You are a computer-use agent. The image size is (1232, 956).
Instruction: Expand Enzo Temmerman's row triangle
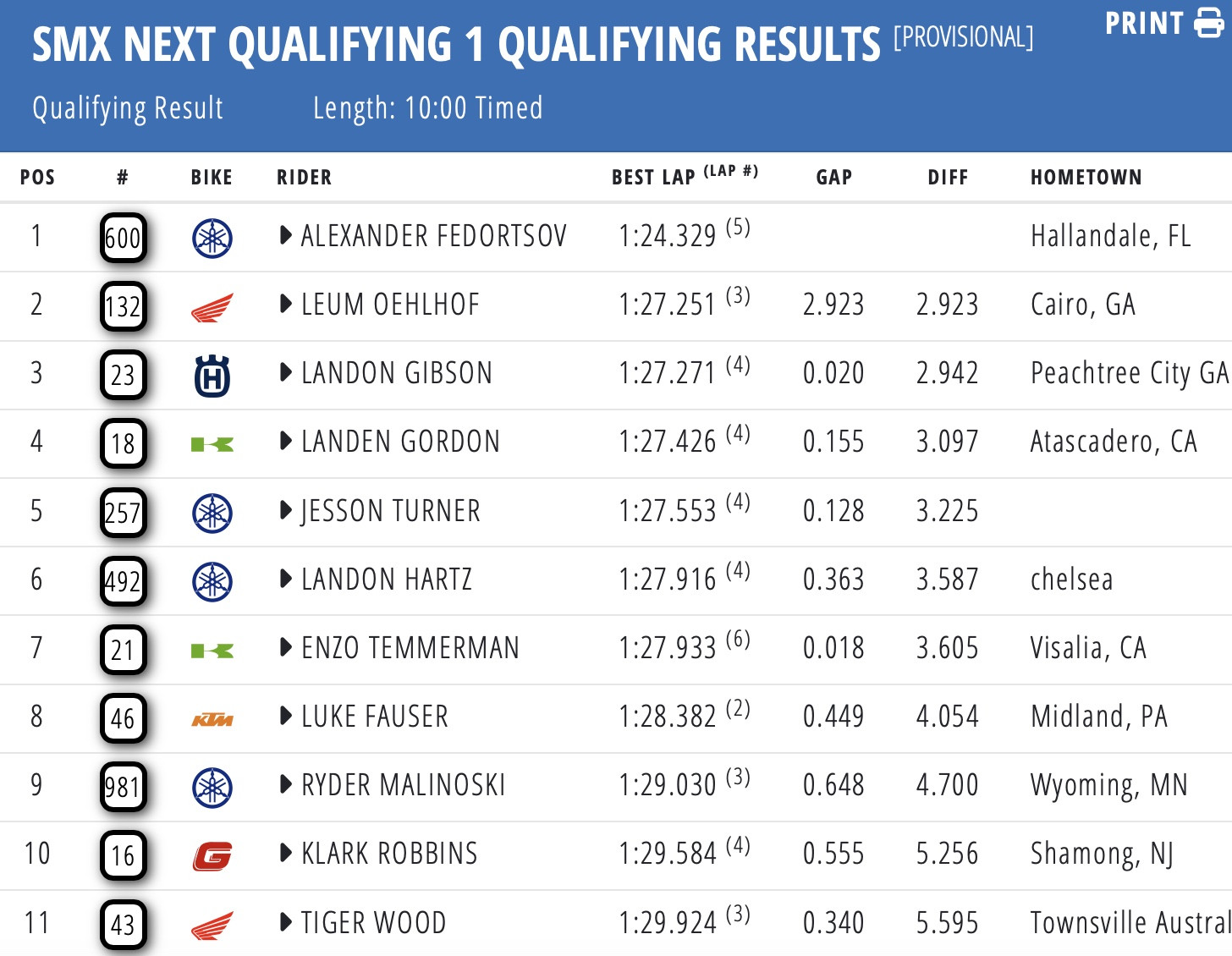click(286, 648)
